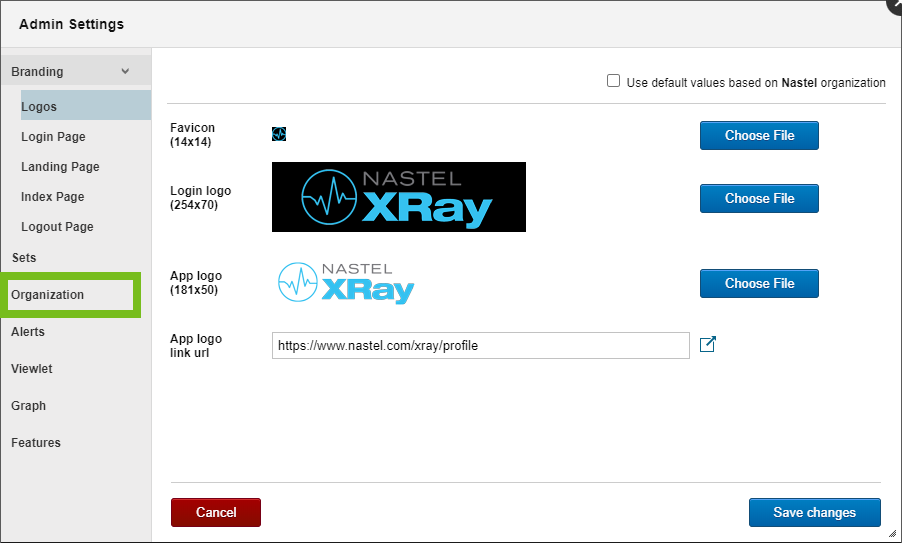This screenshot has height=543, width=902.
Task: Select Logos under Branding
Action: tap(86, 105)
